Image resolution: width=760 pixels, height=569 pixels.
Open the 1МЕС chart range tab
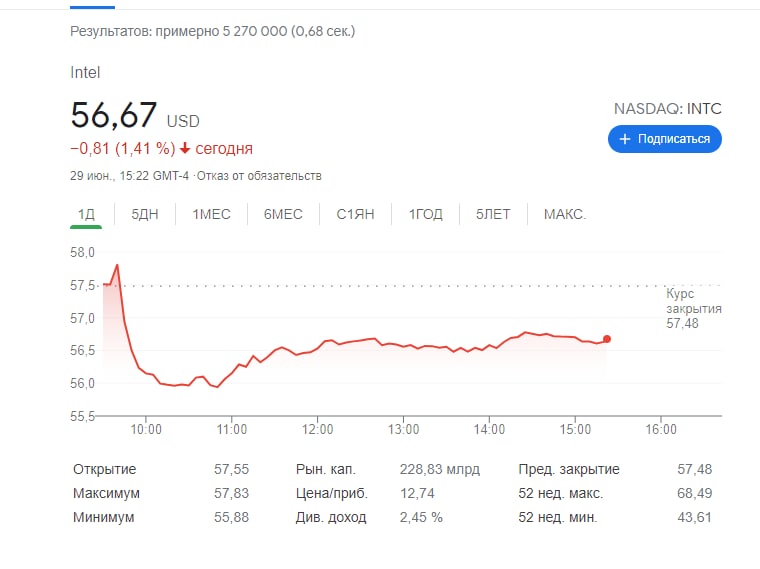pyautogui.click(x=211, y=214)
